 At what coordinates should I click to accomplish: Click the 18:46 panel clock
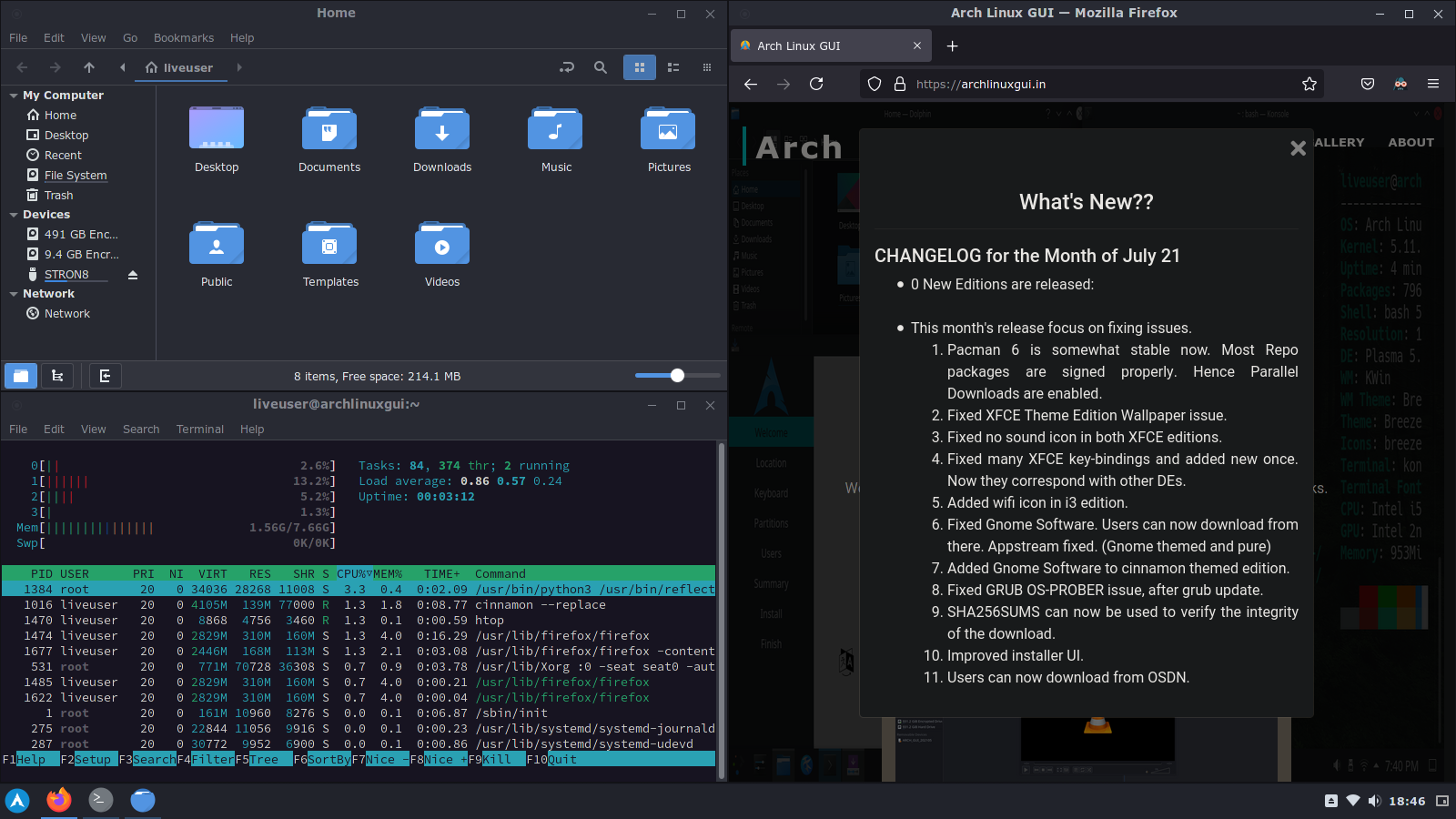1407,801
